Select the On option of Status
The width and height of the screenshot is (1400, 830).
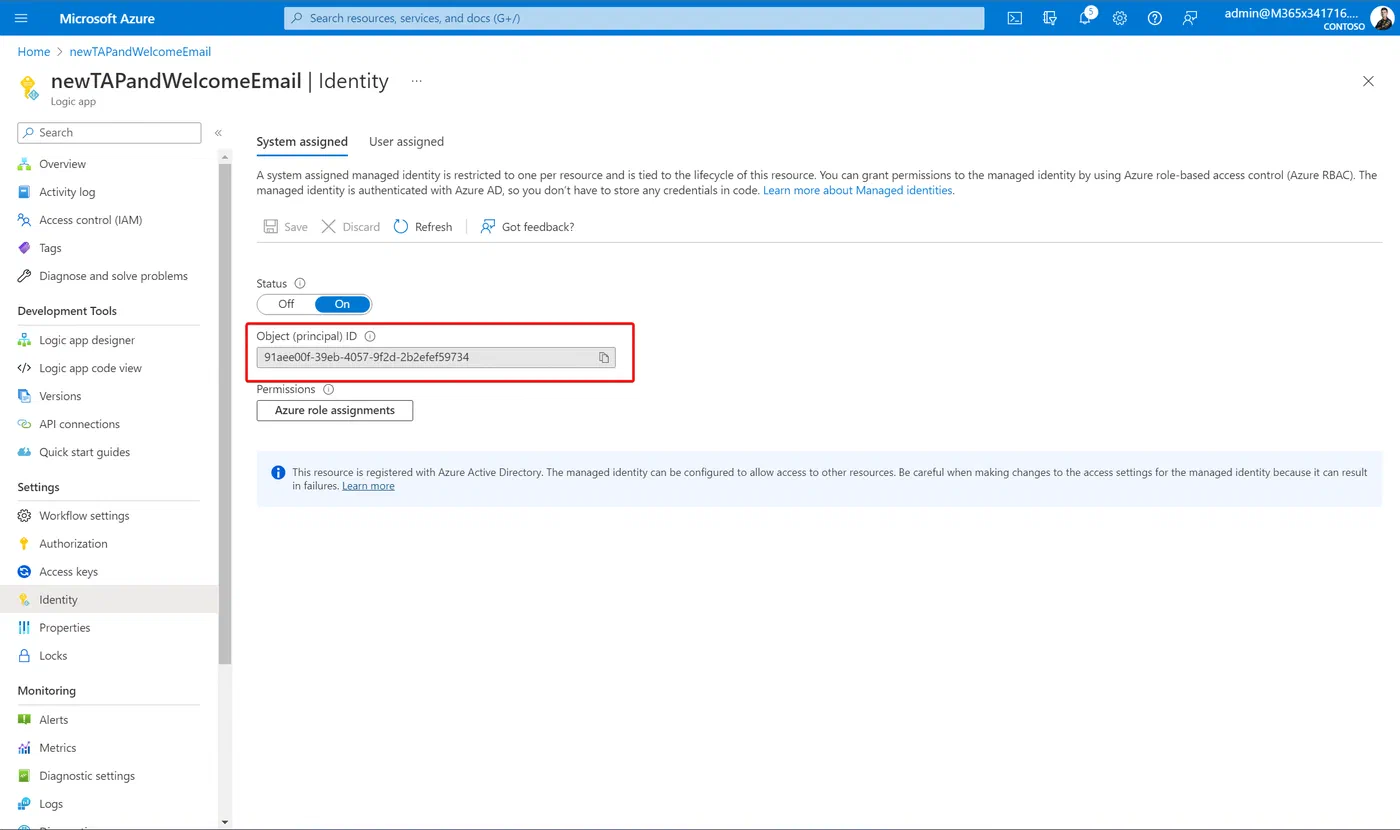pyautogui.click(x=342, y=304)
